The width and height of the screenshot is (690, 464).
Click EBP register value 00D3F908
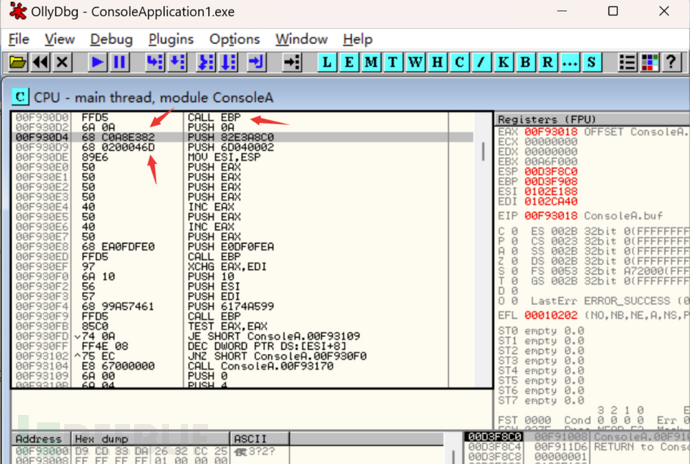(x=551, y=181)
